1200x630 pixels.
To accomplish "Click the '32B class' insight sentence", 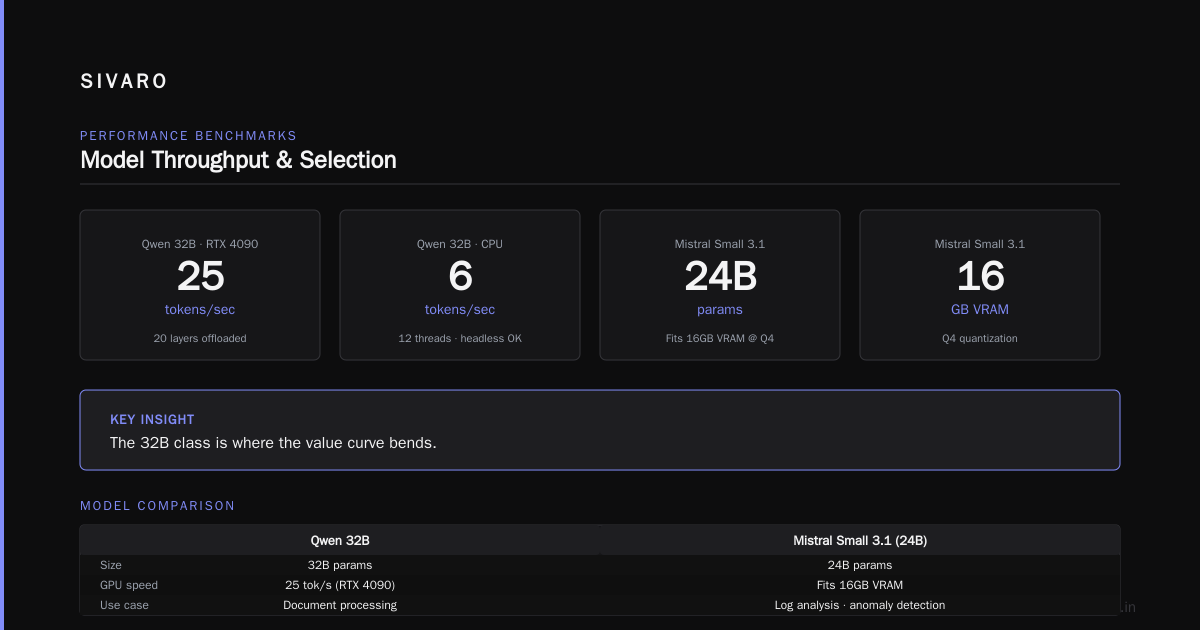I will 273,442.
